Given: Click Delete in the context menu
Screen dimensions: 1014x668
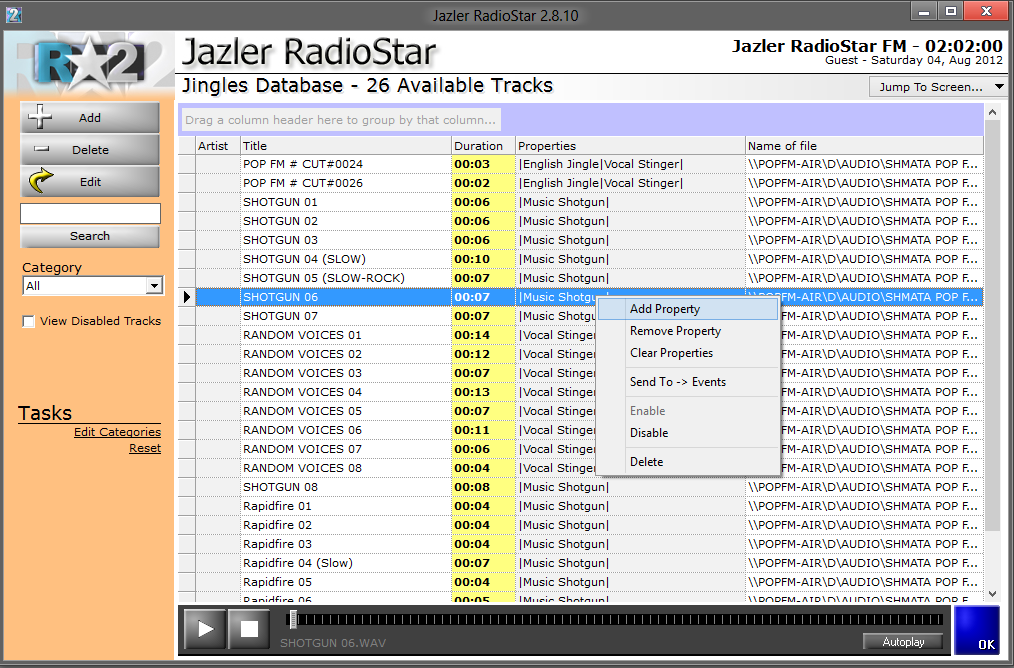Looking at the screenshot, I should coord(687,462).
